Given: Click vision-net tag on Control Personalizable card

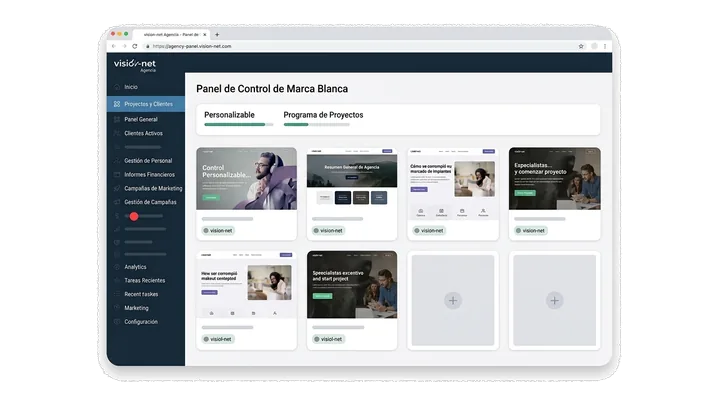Looking at the screenshot, I should [218, 231].
